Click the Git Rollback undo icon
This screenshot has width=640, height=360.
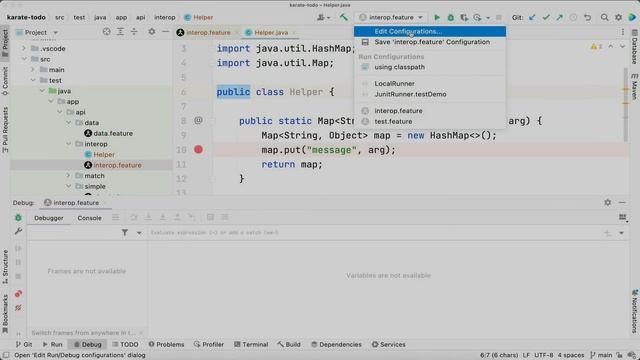(x=587, y=18)
